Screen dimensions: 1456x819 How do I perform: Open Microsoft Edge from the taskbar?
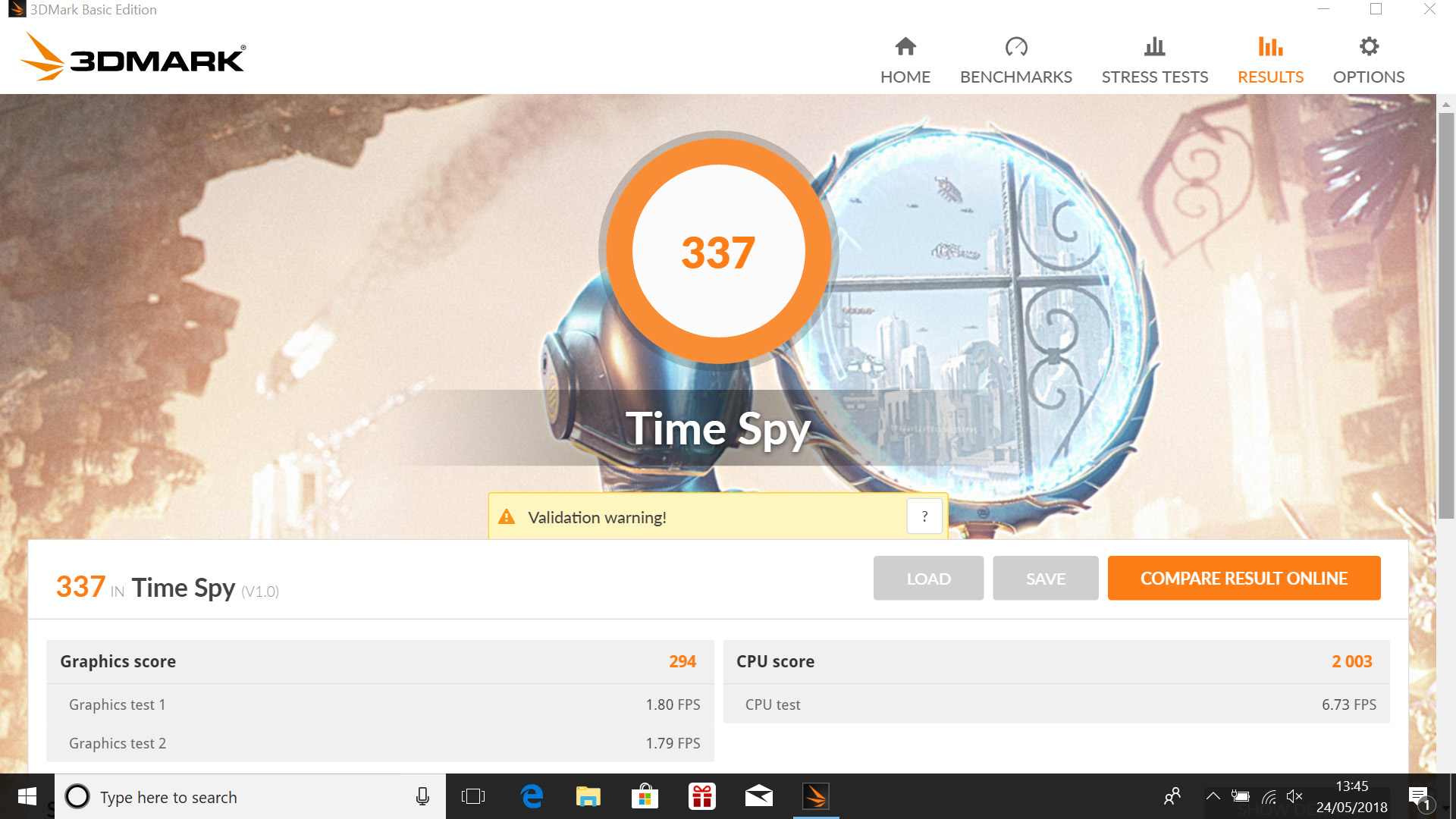[532, 796]
